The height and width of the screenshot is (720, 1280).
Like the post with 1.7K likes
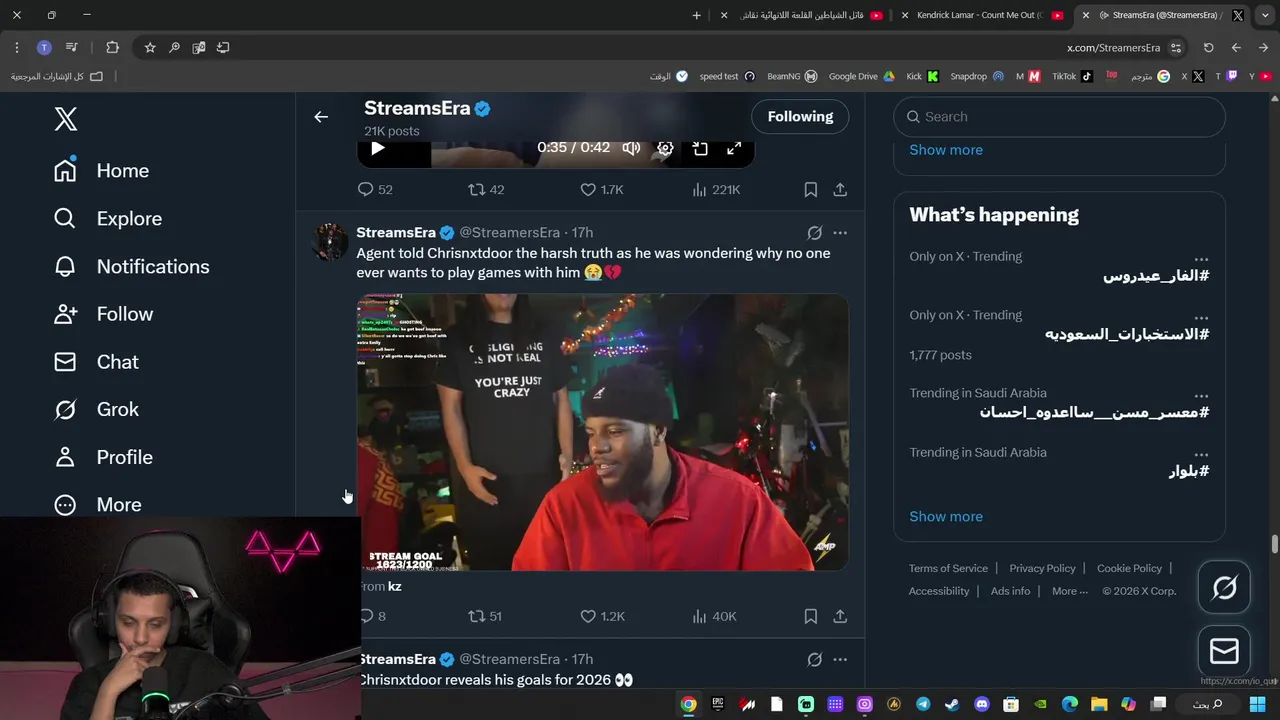[602, 189]
